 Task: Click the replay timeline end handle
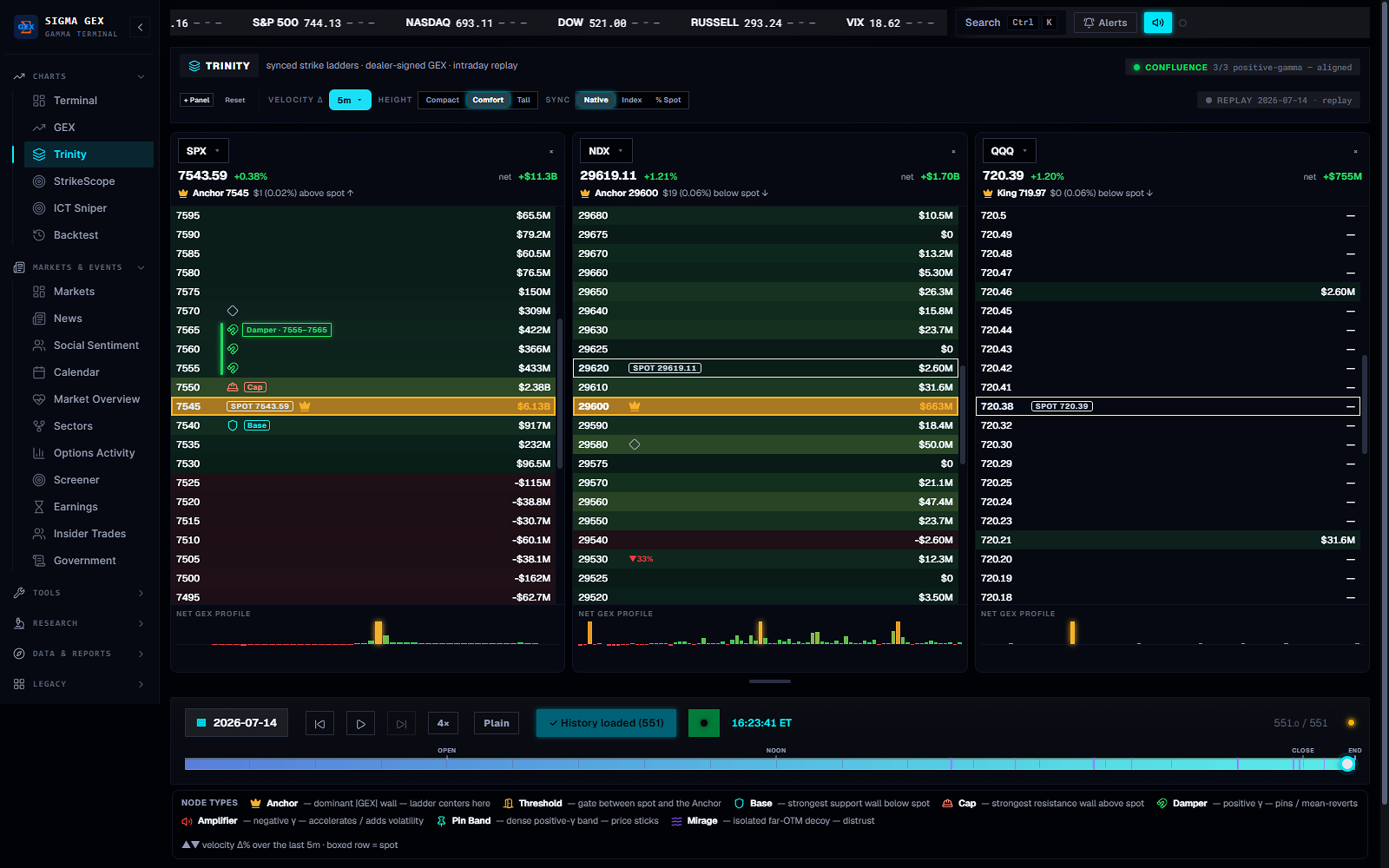(1347, 764)
